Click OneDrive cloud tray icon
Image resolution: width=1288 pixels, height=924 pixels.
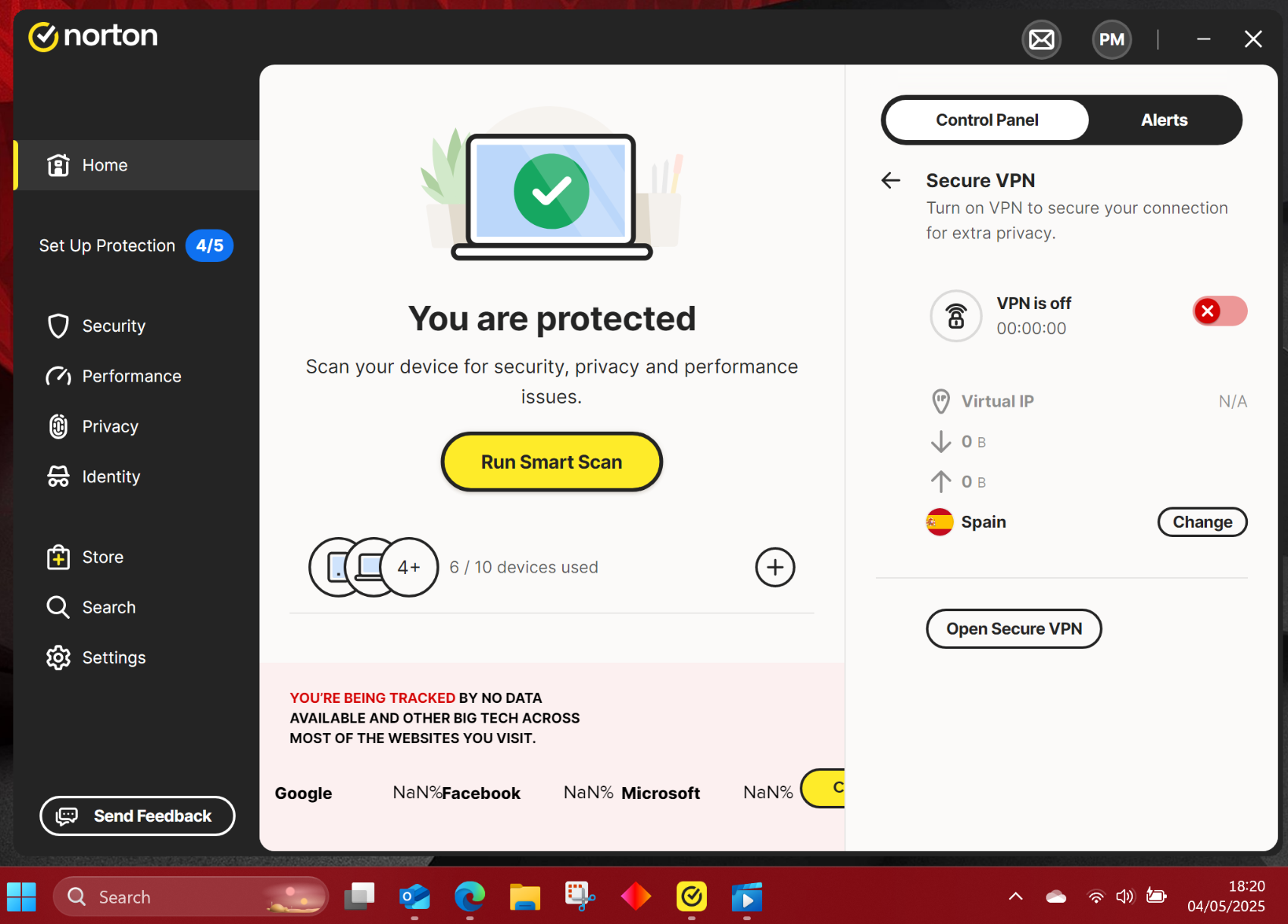click(1056, 897)
